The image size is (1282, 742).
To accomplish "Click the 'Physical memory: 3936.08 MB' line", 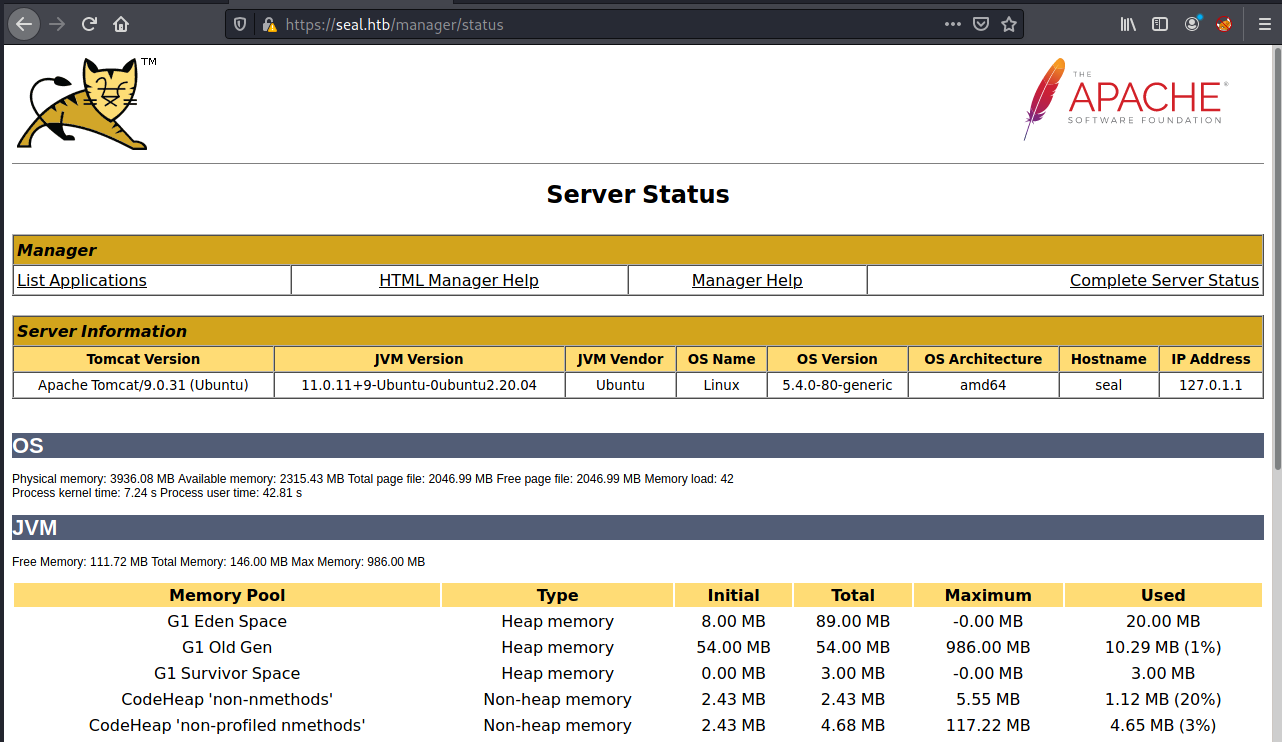I will coord(373,479).
